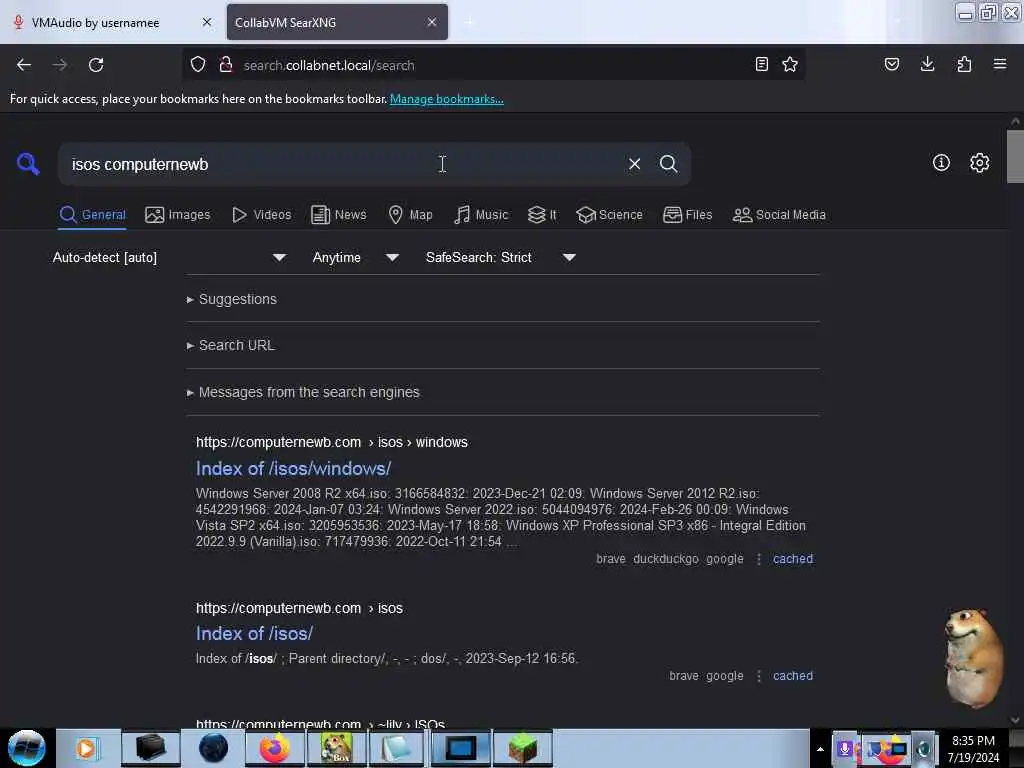Viewport: 1024px width, 768px height.
Task: Open the Sandboxie Box taskbar icon
Action: point(336,748)
